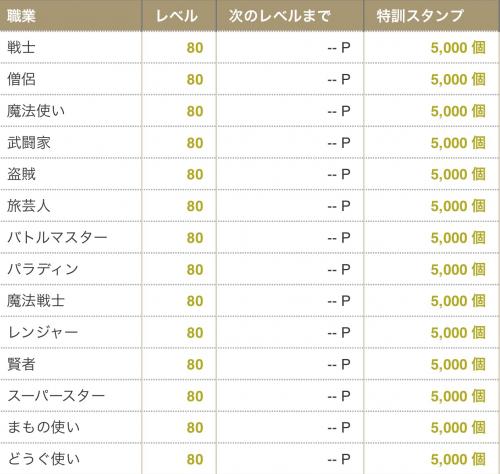Choose the レンジャー job name

point(43,332)
